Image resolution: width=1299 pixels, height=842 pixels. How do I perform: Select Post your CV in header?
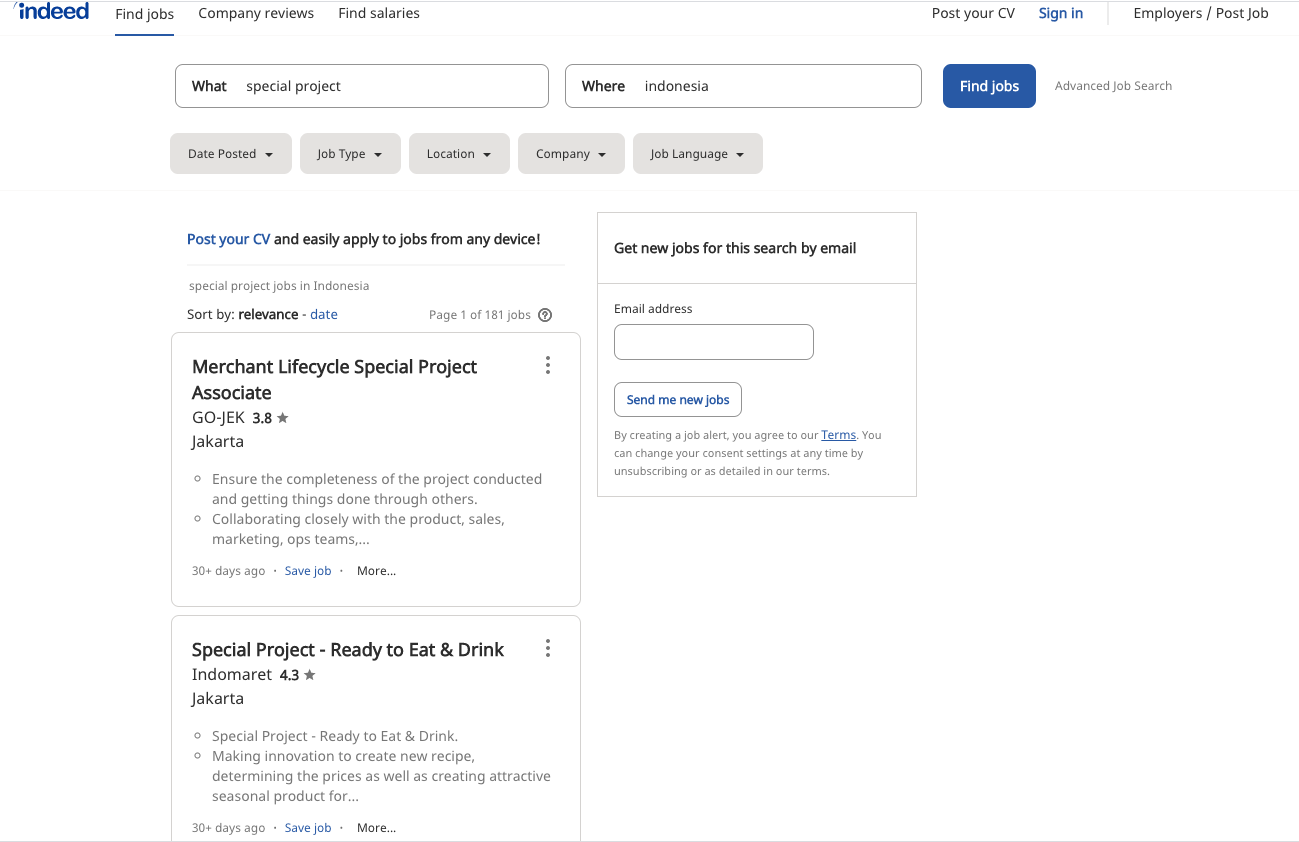click(973, 13)
